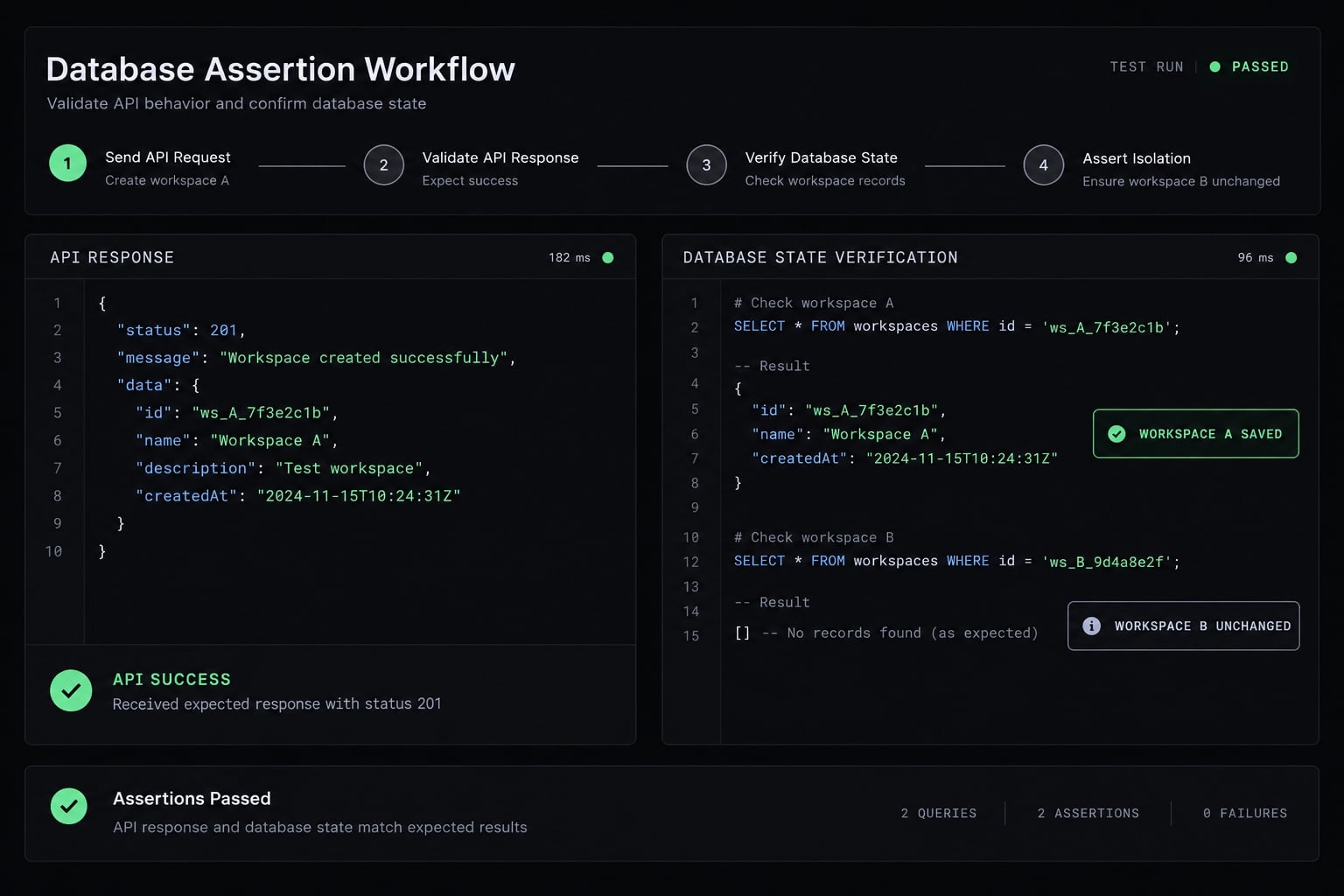The width and height of the screenshot is (1344, 896).
Task: Select the Assert Isolation step label
Action: [1137, 158]
